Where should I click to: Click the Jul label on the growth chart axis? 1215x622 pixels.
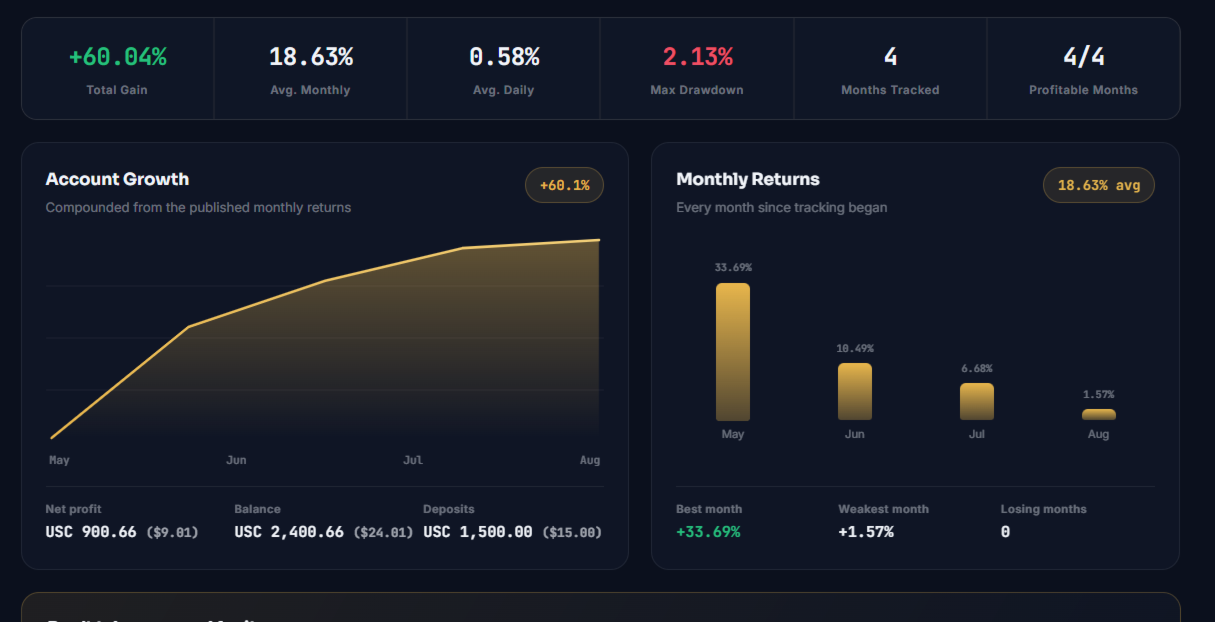coord(413,460)
